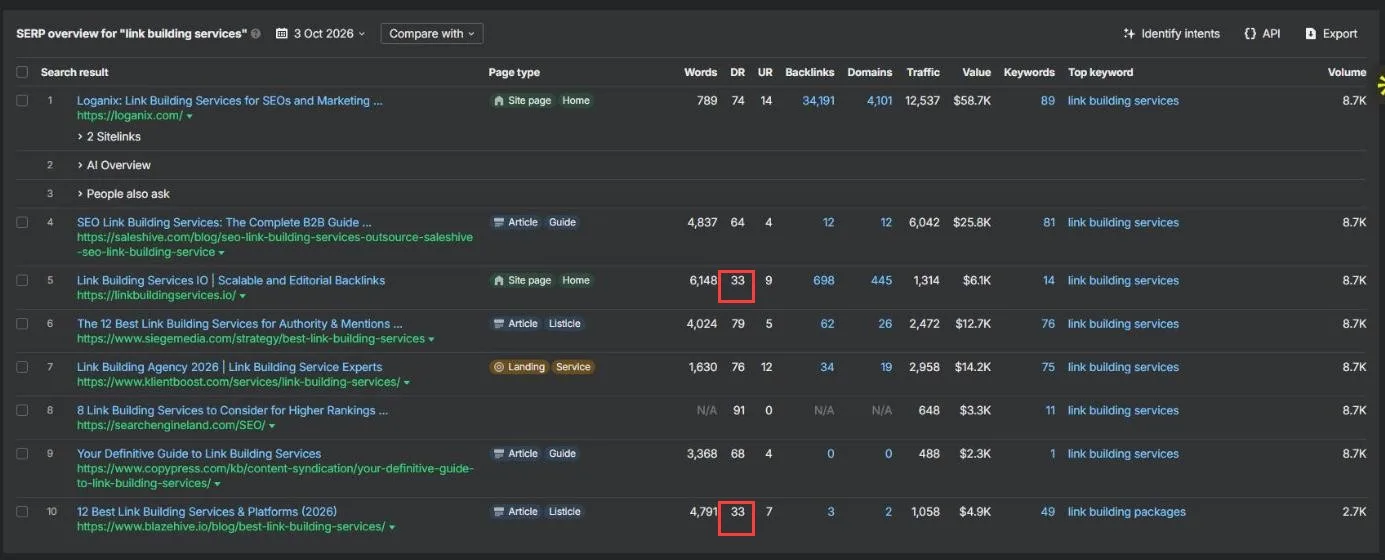1385x560 pixels.
Task: Open Loganix: Link Building Services result title
Action: click(230, 101)
